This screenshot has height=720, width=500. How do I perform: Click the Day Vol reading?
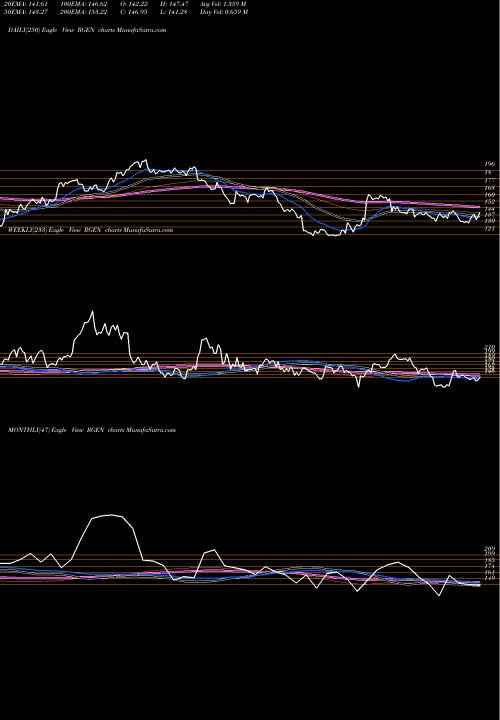pyautogui.click(x=224, y=12)
